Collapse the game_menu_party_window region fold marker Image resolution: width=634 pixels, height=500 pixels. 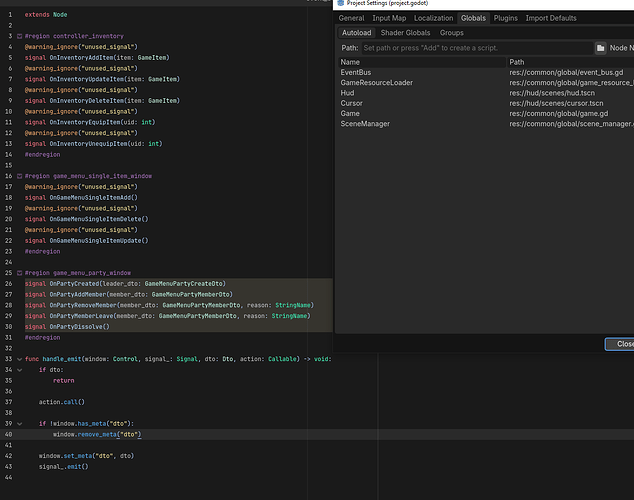(x=19, y=273)
